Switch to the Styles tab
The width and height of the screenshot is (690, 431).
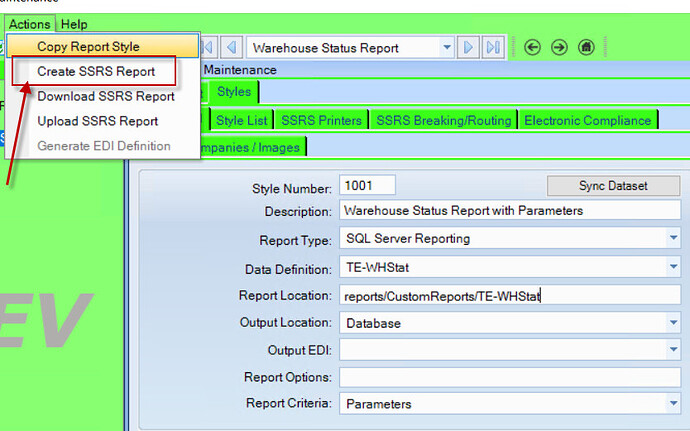[234, 92]
